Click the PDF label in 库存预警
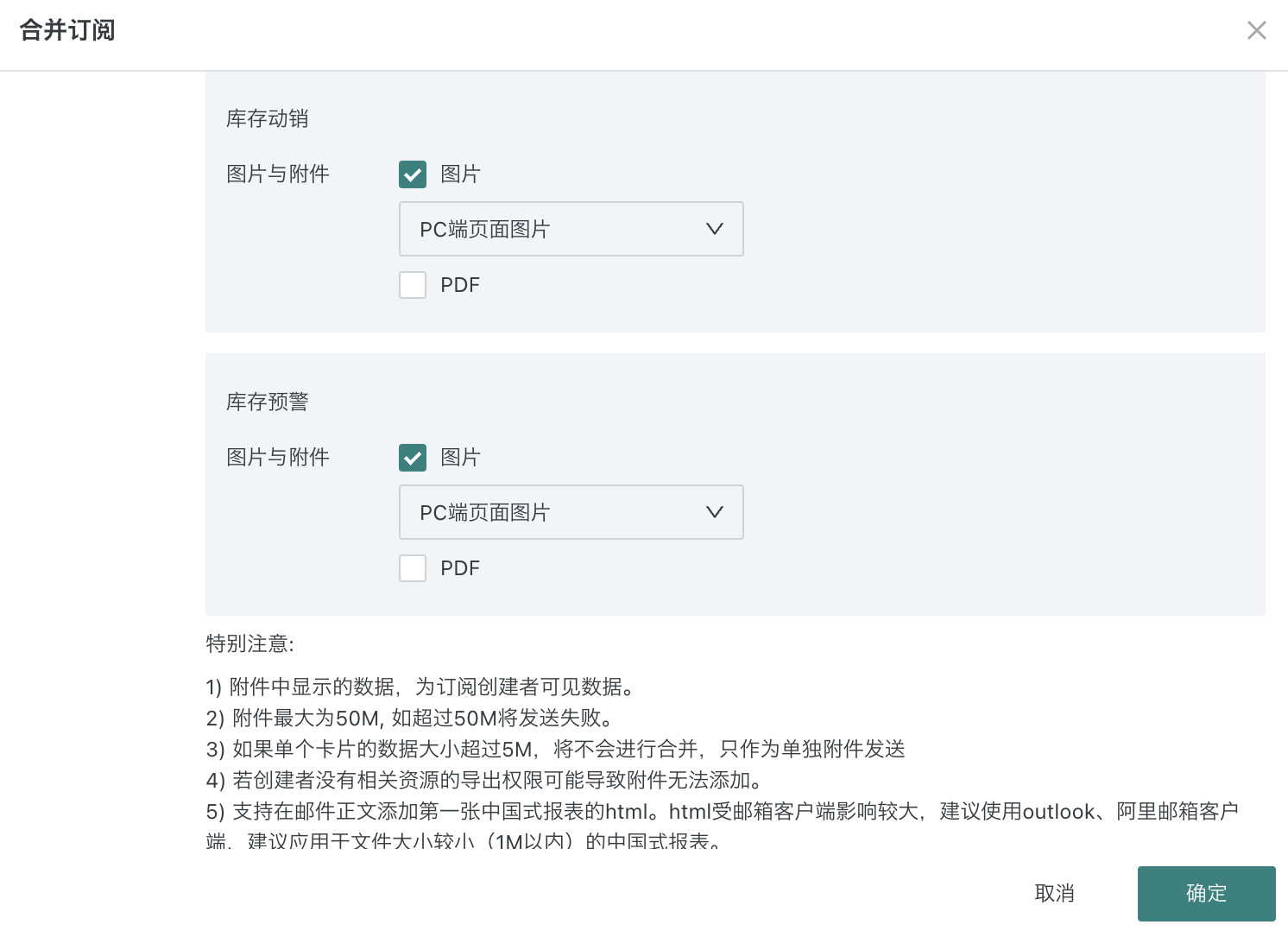Screen dimensions: 1288x931 [460, 568]
